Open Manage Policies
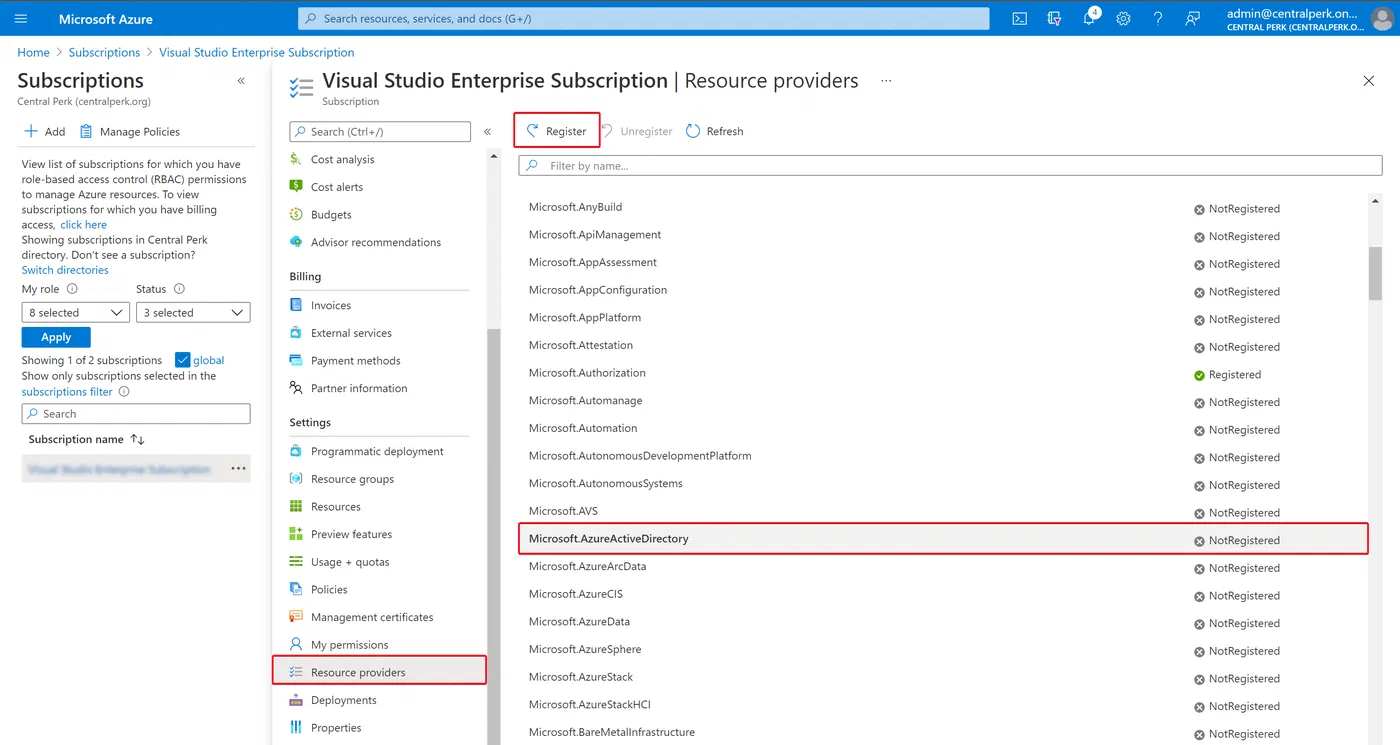 point(130,131)
